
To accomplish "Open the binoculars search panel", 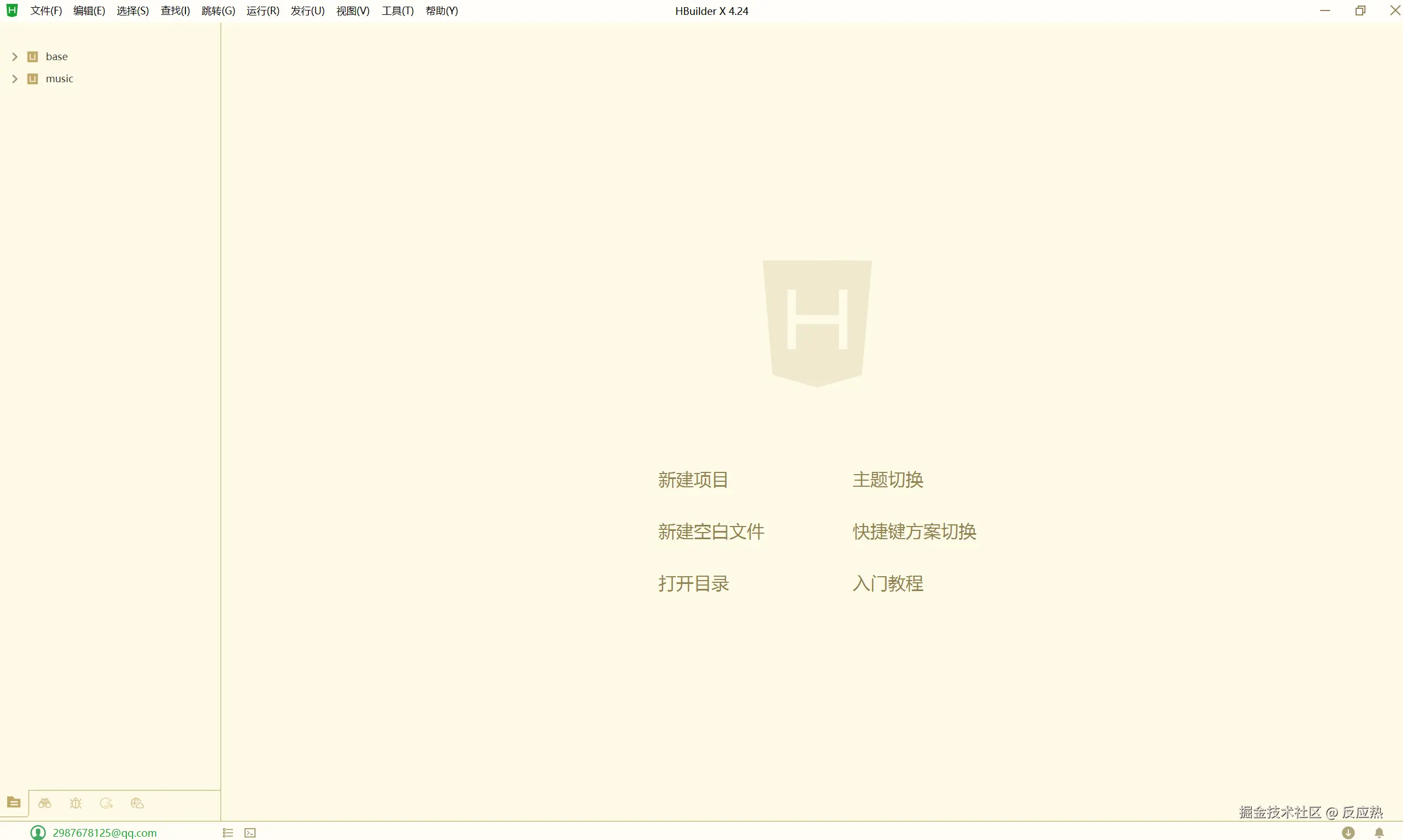I will (x=45, y=803).
